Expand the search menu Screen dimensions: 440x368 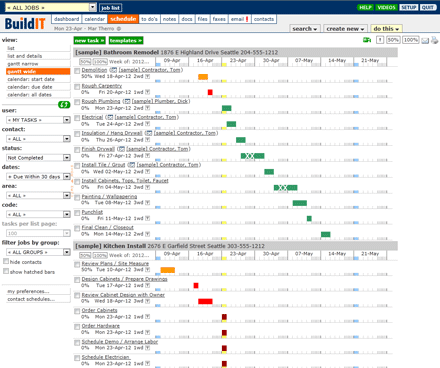tap(305, 29)
